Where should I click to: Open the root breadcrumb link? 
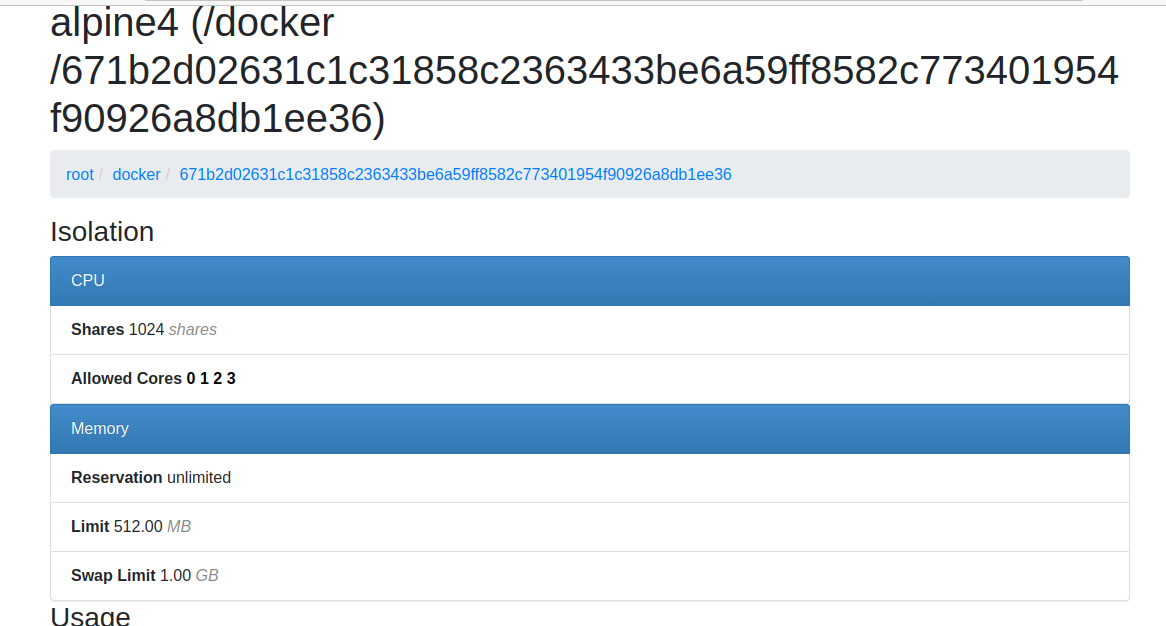[80, 174]
